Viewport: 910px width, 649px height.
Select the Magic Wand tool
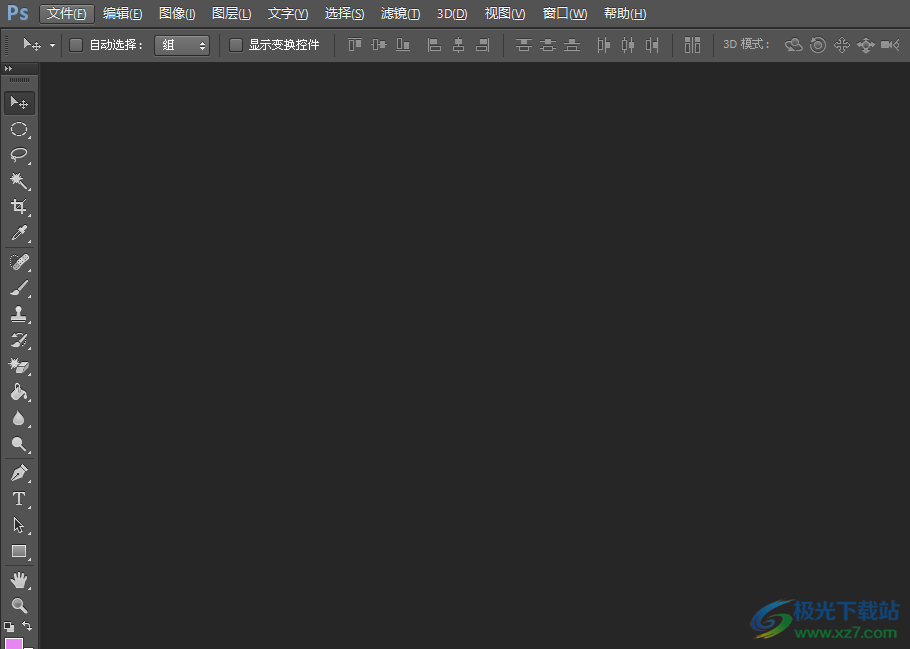pos(19,181)
